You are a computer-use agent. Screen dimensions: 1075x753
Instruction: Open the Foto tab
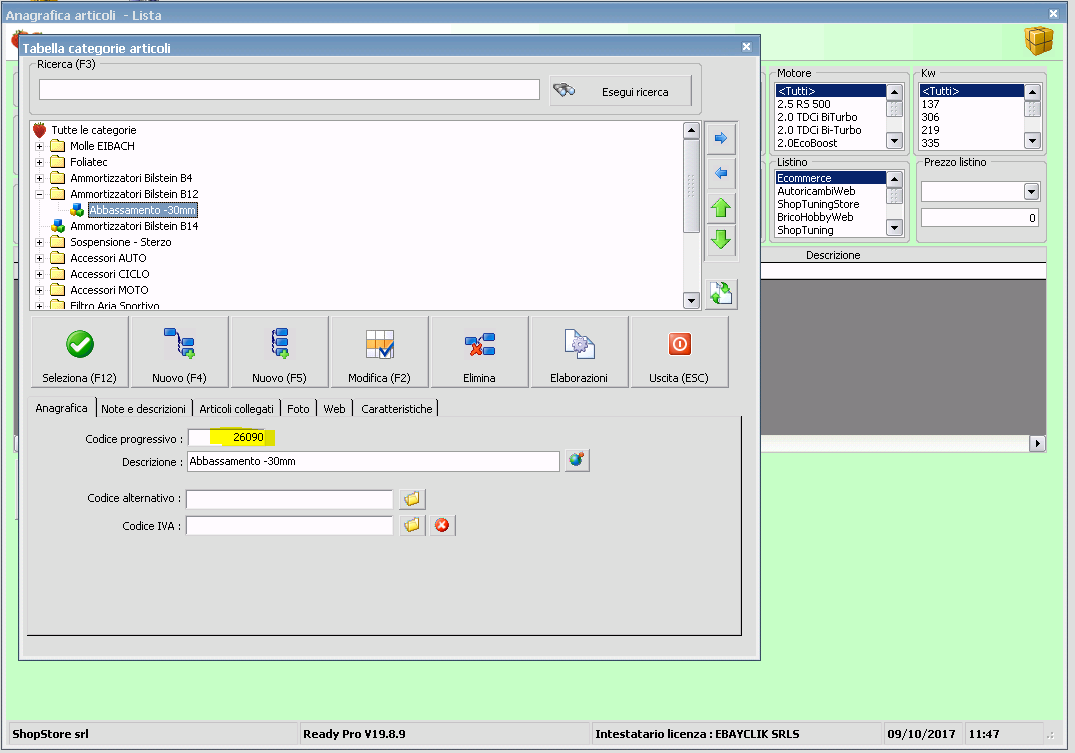tap(298, 409)
